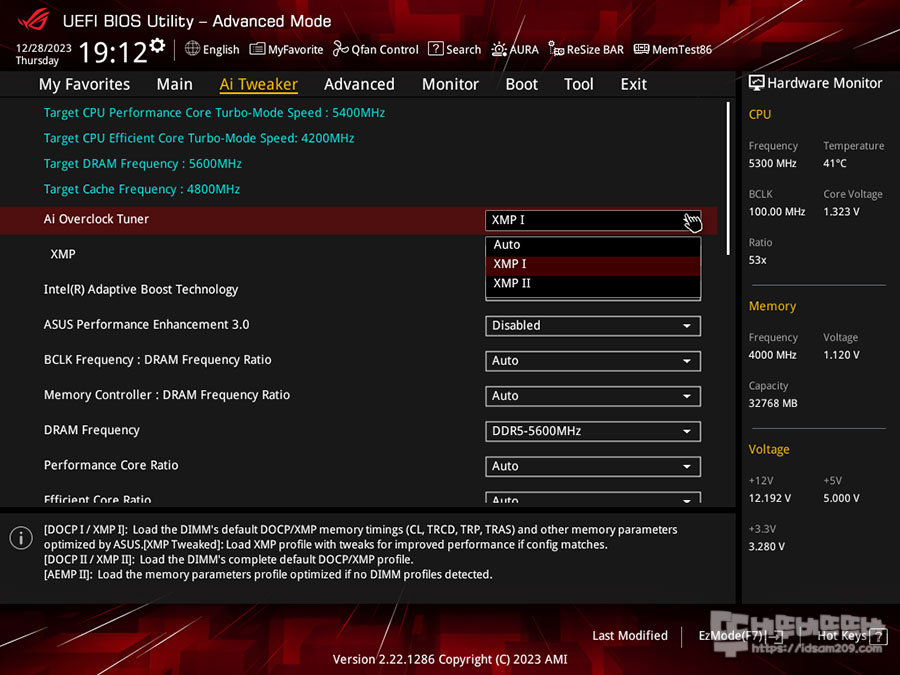Image resolution: width=900 pixels, height=675 pixels.
Task: Choose XMP I in the dropdown list
Action: [x=593, y=264]
